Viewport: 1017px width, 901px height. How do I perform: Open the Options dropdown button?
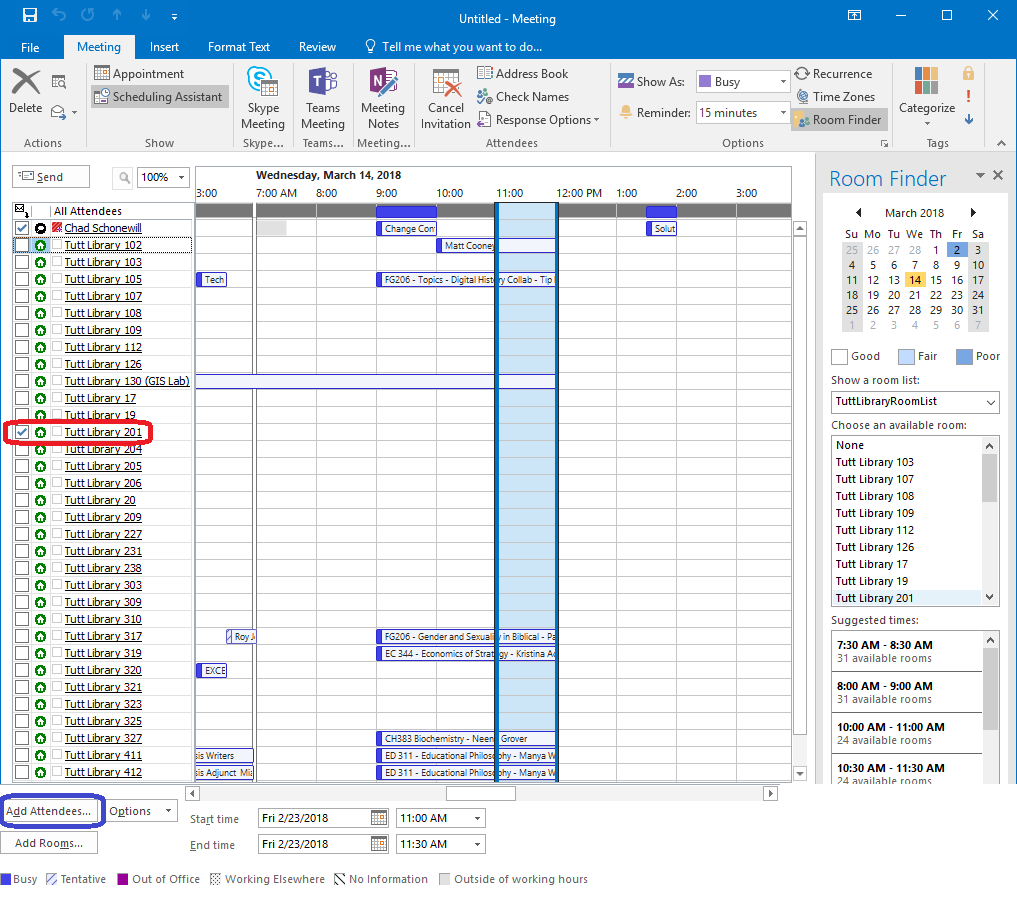pyautogui.click(x=141, y=811)
